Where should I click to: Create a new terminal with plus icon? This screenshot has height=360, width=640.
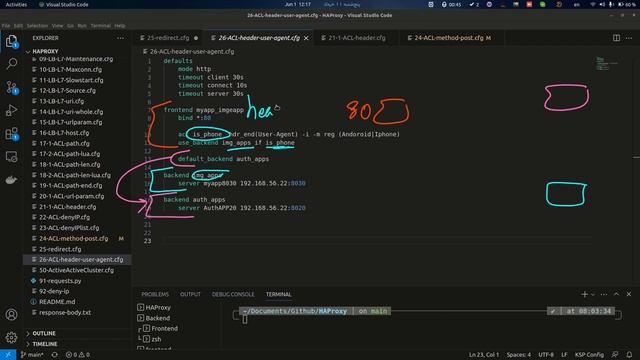point(584,294)
